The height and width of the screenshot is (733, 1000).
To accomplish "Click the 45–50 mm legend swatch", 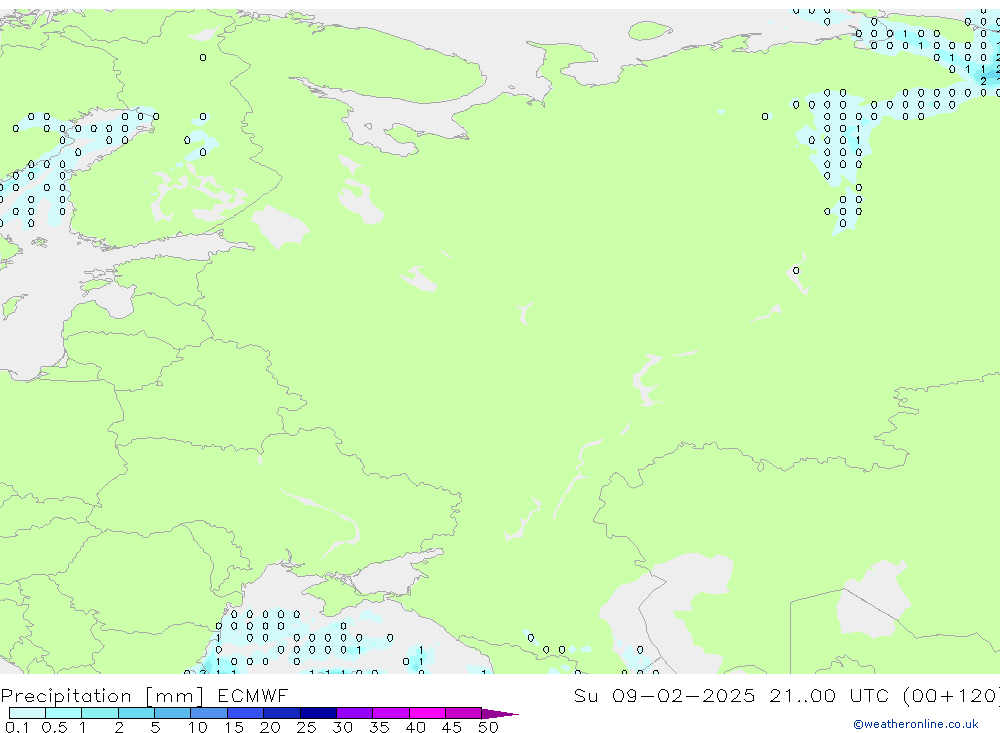I will tap(464, 713).
